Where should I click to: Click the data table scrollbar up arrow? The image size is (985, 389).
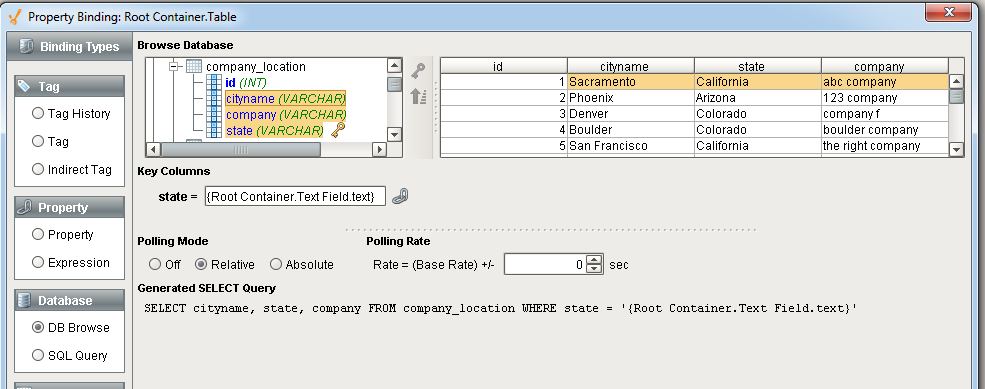[x=956, y=81]
